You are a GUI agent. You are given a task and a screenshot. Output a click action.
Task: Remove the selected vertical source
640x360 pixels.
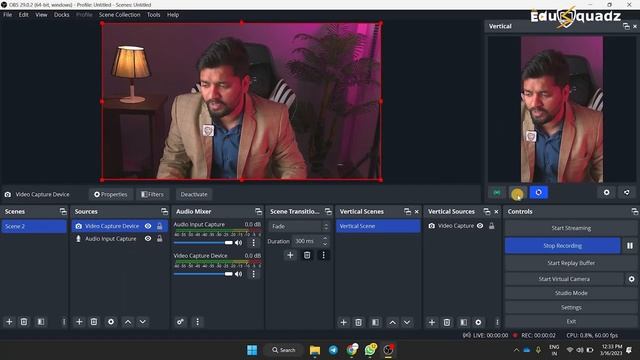447,322
